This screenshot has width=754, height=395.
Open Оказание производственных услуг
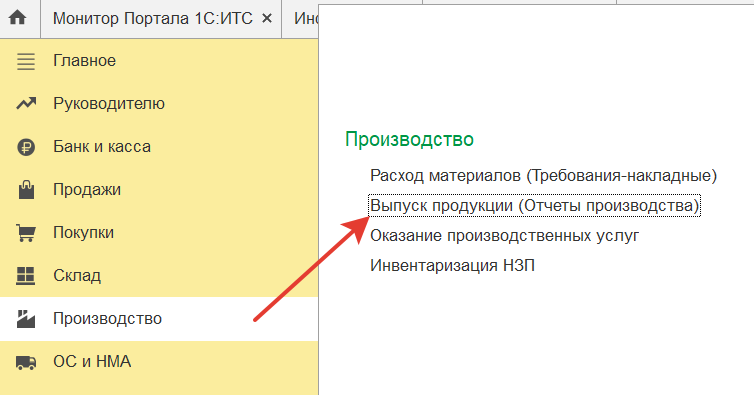tap(504, 236)
